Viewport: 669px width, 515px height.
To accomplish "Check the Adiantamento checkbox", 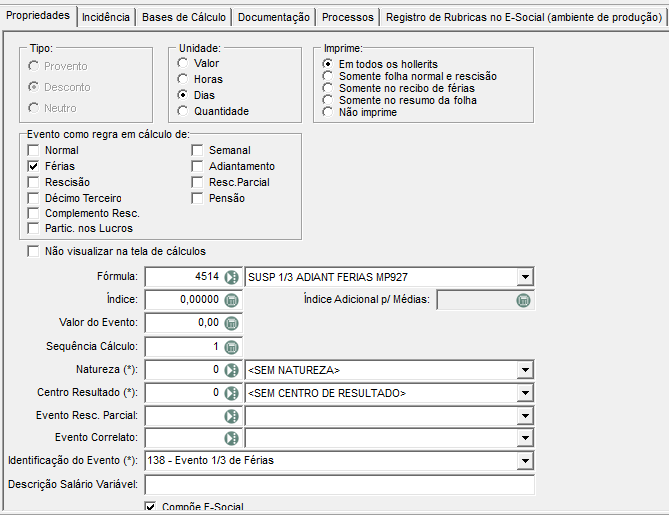I will click(197, 166).
